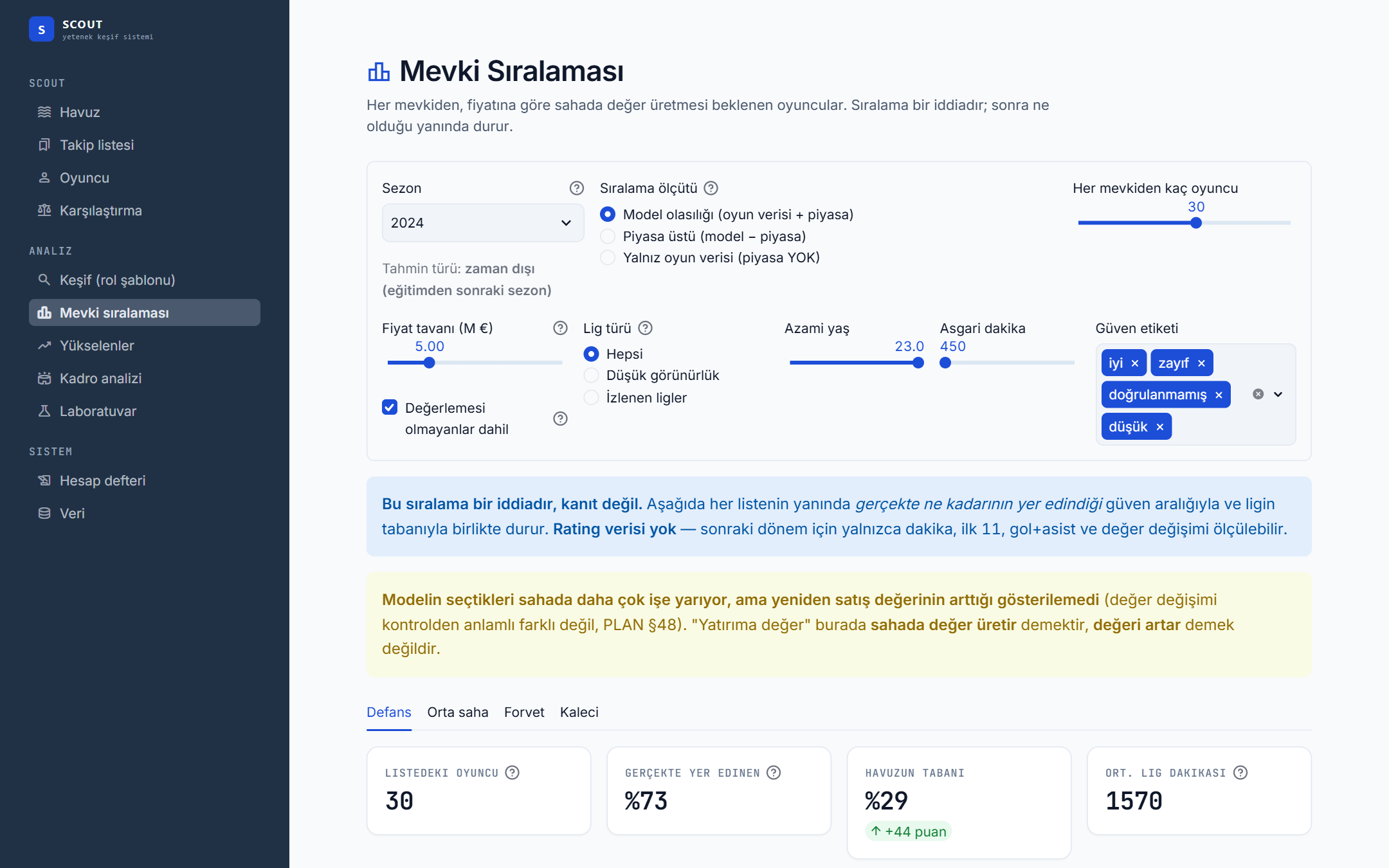Expand the Güven etiketi chevron

coord(1278,394)
